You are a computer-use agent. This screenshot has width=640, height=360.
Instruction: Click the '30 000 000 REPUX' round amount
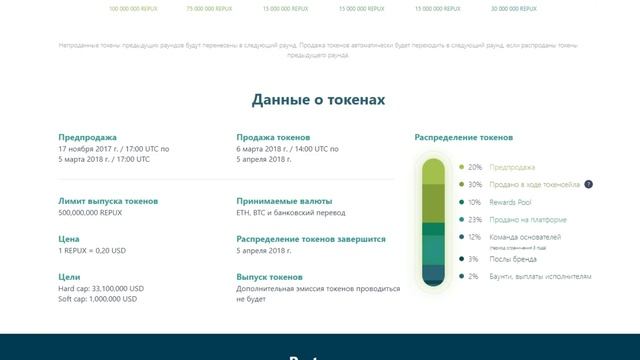(x=514, y=9)
